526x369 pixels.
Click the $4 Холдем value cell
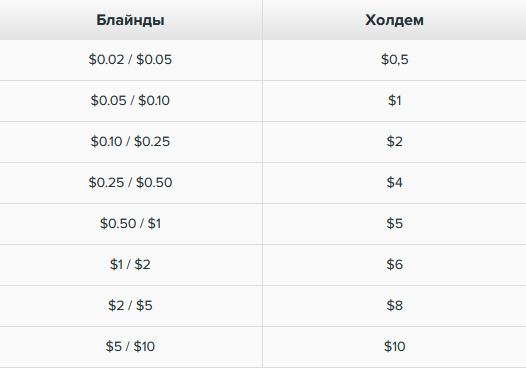(394, 183)
